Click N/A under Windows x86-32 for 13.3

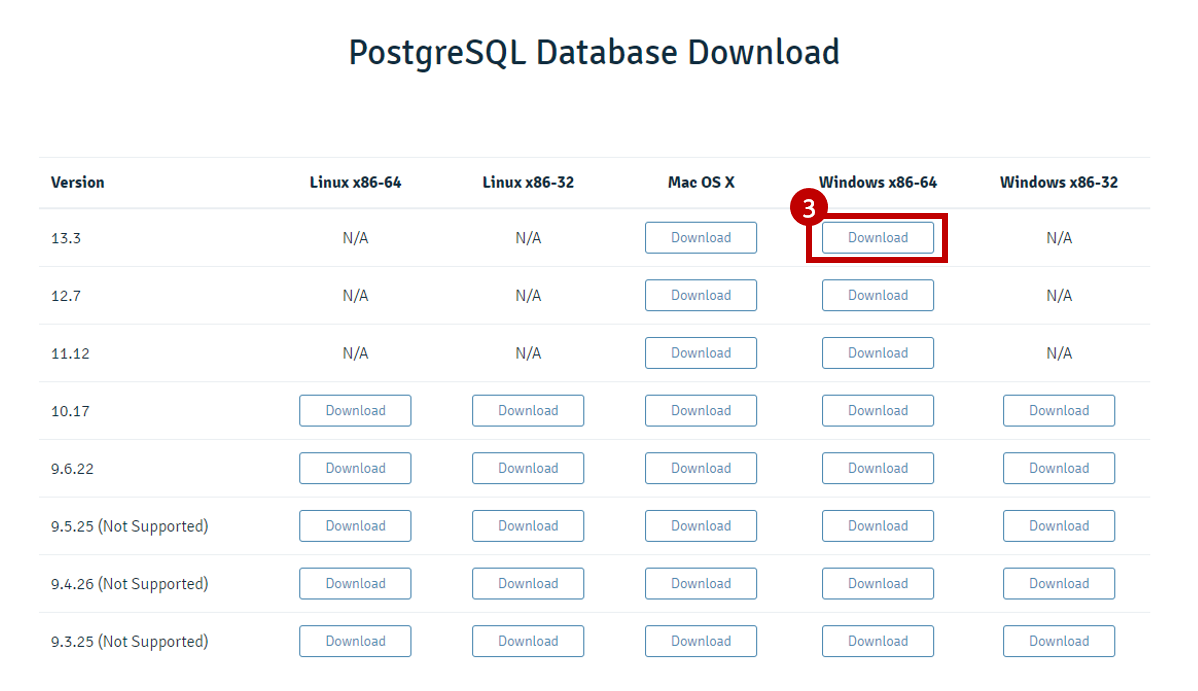click(x=1058, y=238)
